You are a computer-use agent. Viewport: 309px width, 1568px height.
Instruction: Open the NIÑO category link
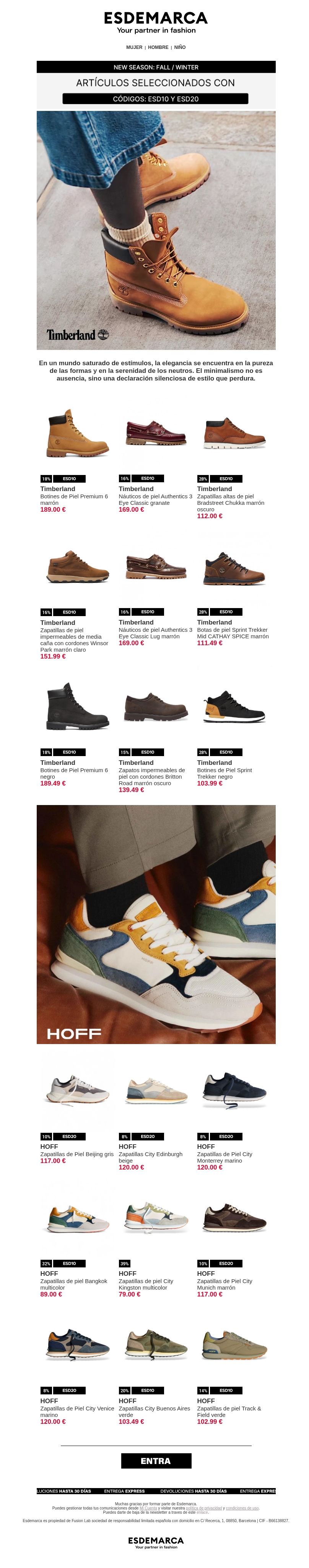coord(180,47)
